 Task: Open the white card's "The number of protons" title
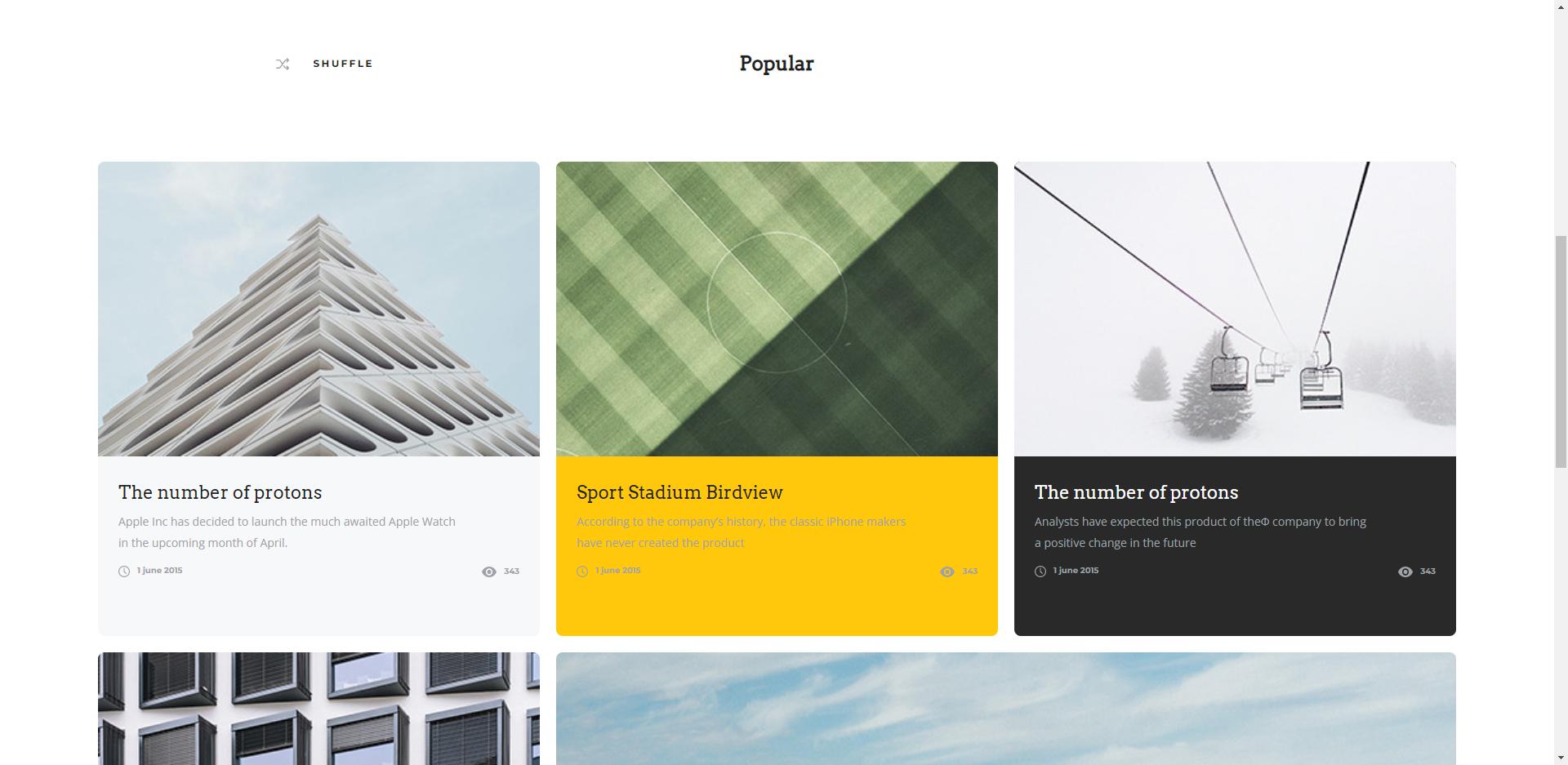pyautogui.click(x=220, y=492)
